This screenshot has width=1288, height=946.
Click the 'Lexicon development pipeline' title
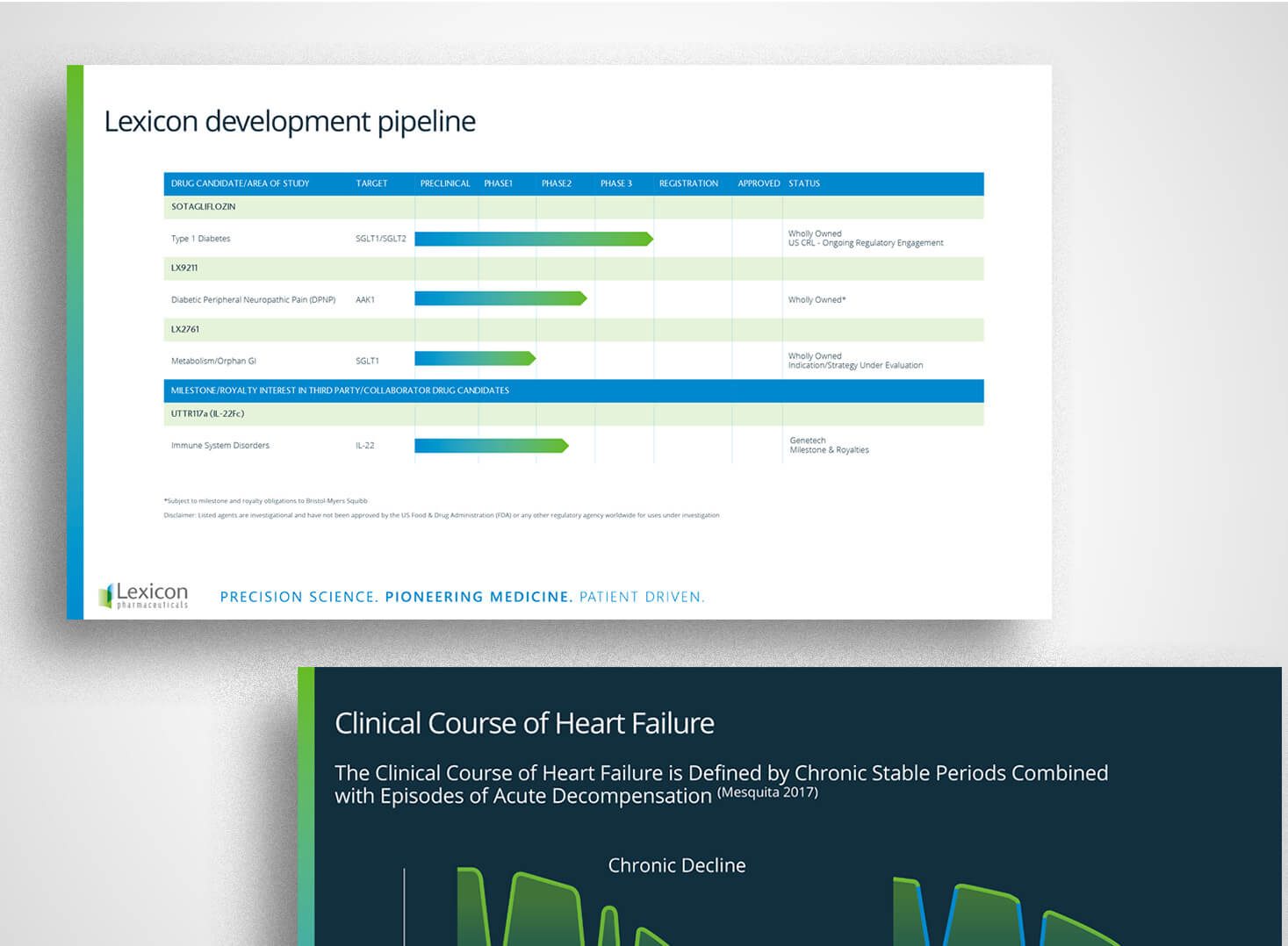point(290,121)
